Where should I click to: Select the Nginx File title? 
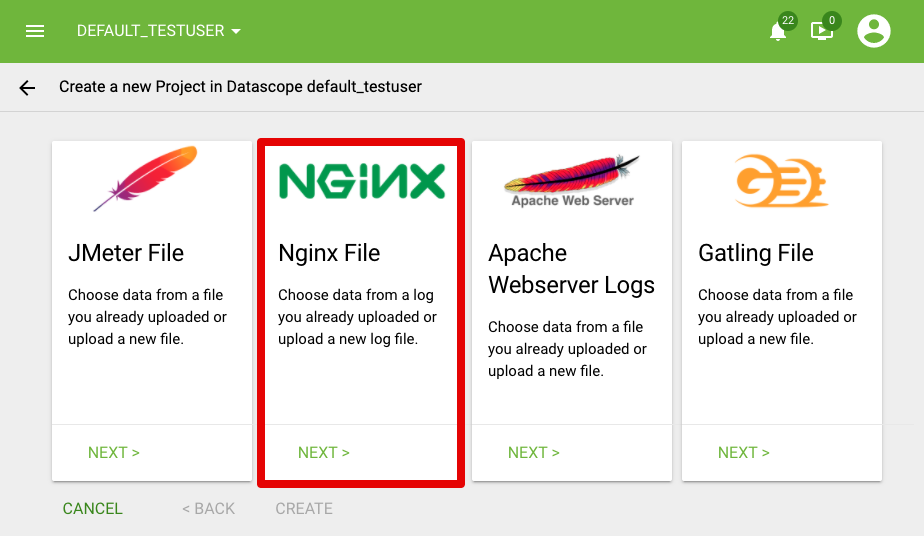(329, 253)
